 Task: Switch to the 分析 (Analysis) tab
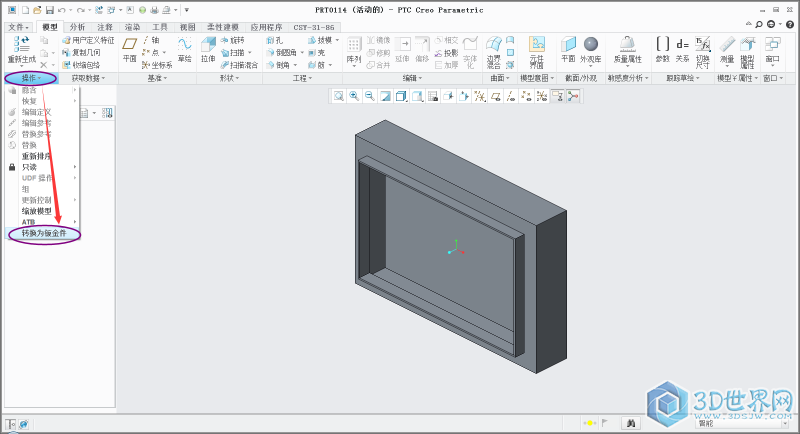tap(77, 27)
